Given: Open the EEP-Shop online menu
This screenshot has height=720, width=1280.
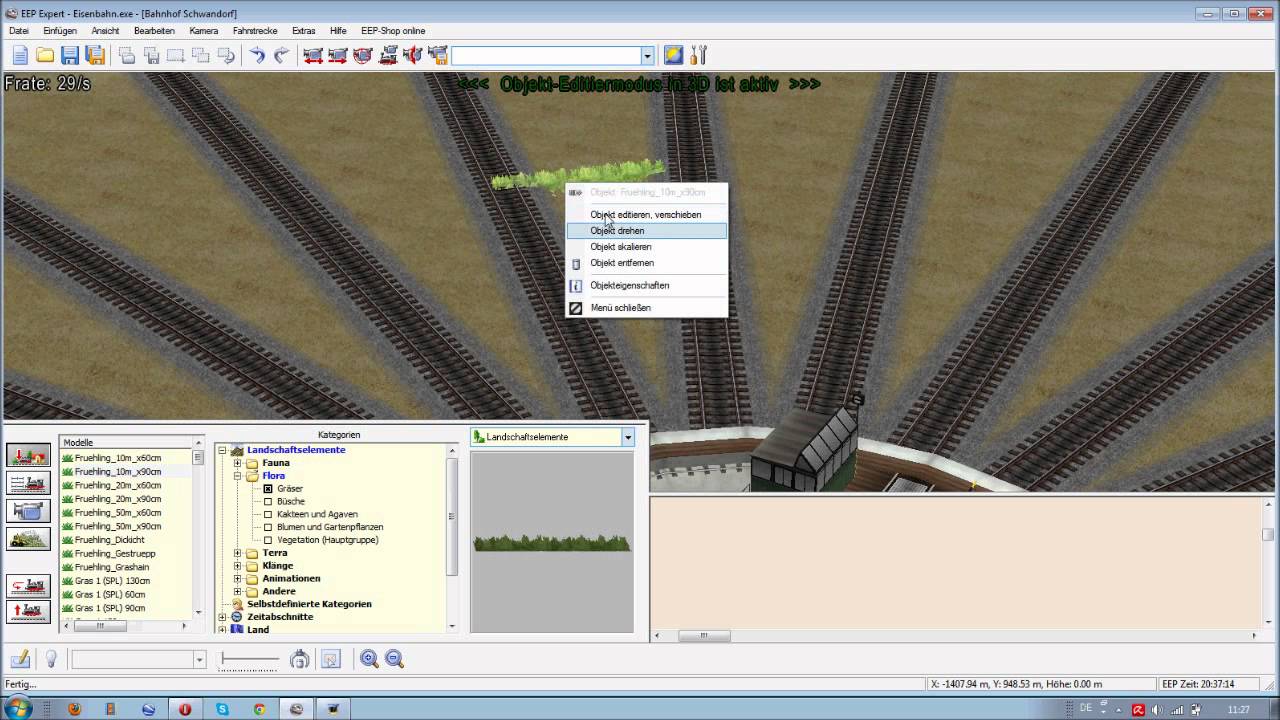Looking at the screenshot, I should [393, 31].
